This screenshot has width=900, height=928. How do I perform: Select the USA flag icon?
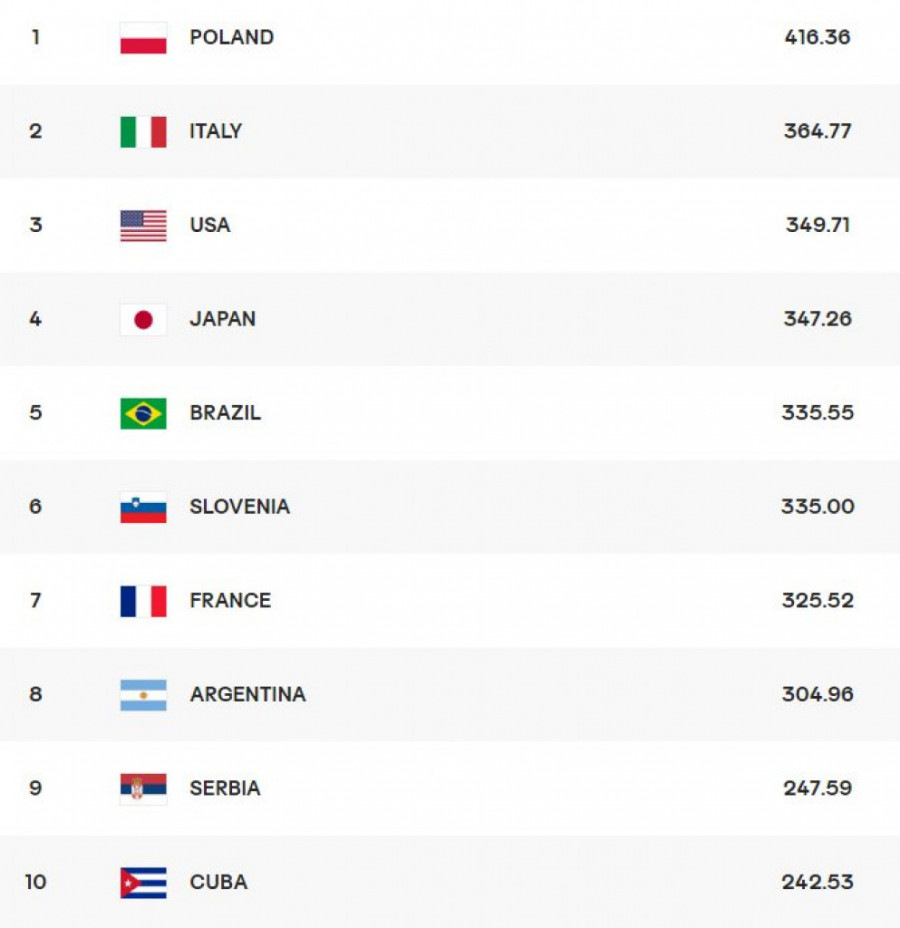pos(143,225)
